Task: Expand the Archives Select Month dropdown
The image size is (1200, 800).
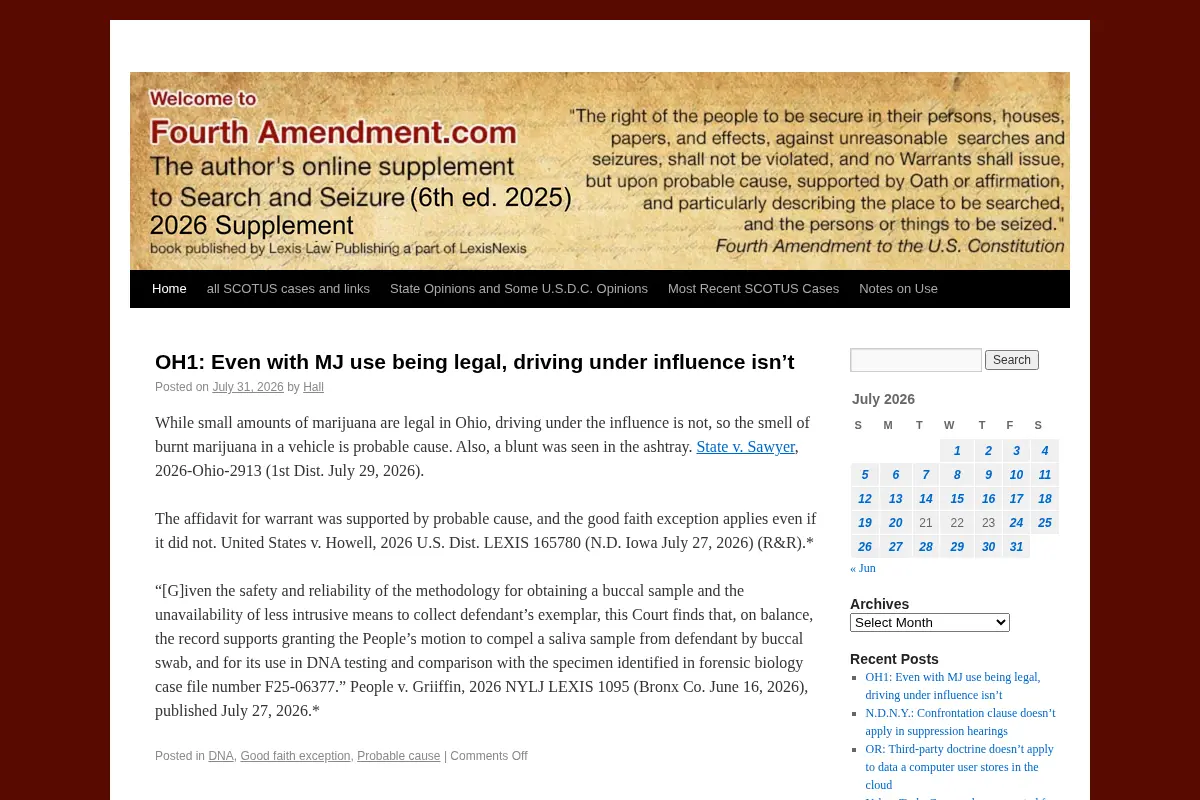Action: tap(930, 622)
